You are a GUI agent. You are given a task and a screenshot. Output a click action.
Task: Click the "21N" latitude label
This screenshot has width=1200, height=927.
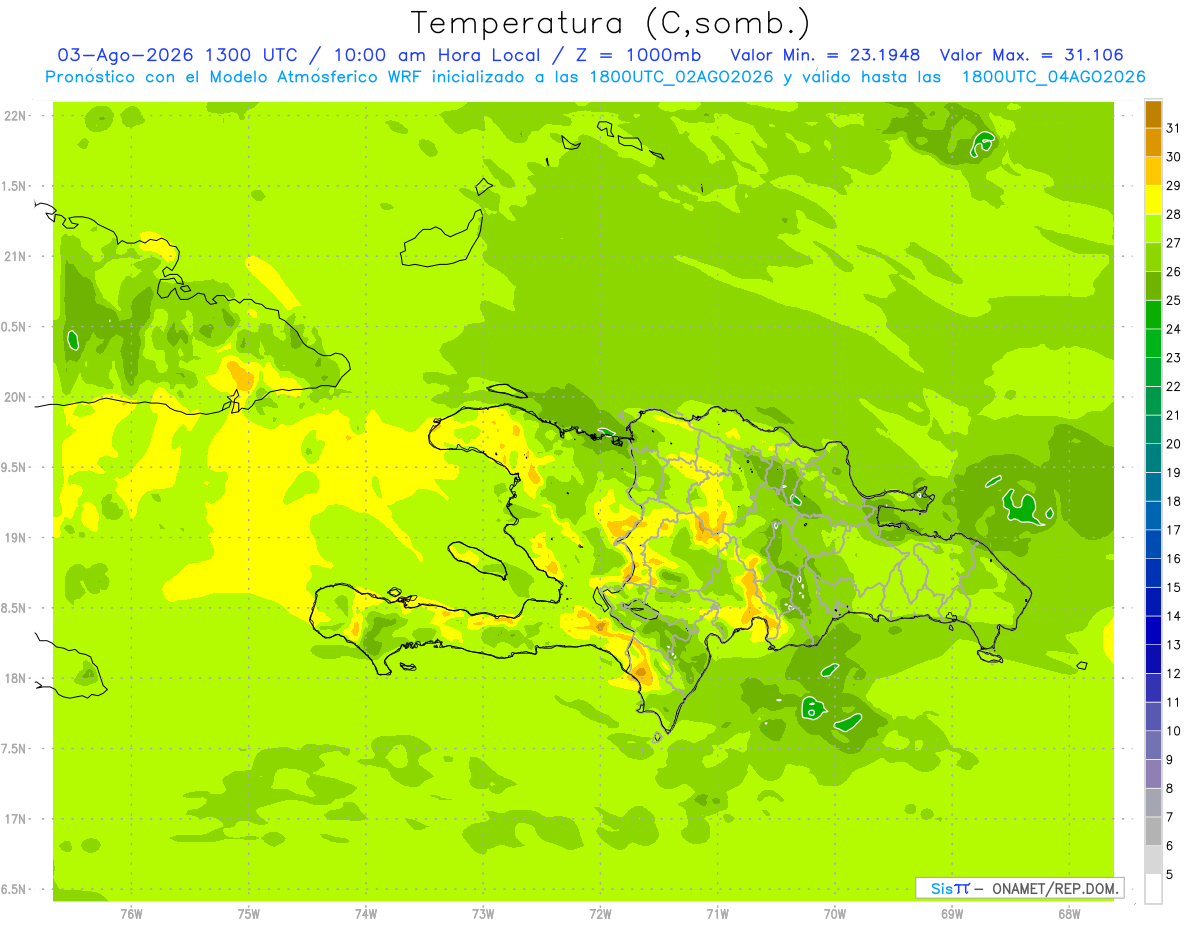pos(16,257)
